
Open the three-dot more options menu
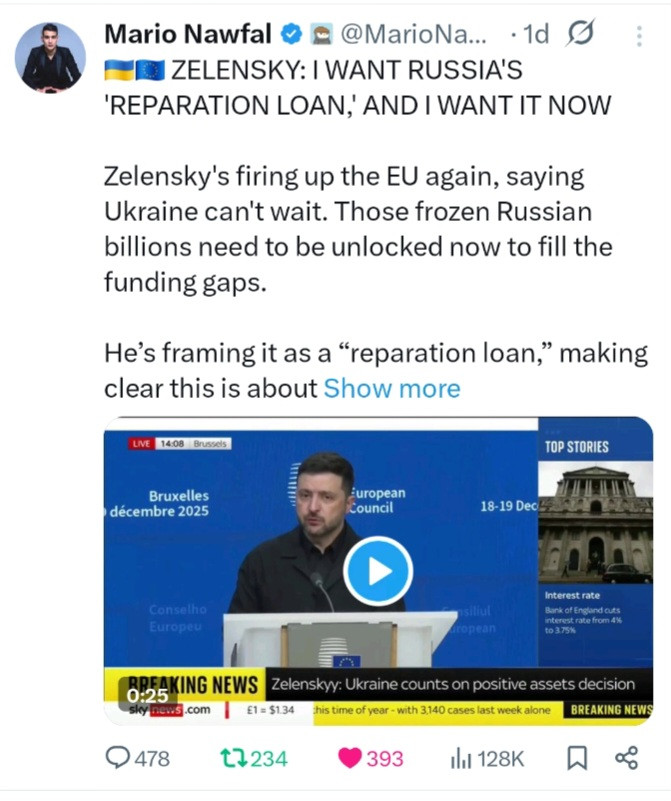[639, 36]
